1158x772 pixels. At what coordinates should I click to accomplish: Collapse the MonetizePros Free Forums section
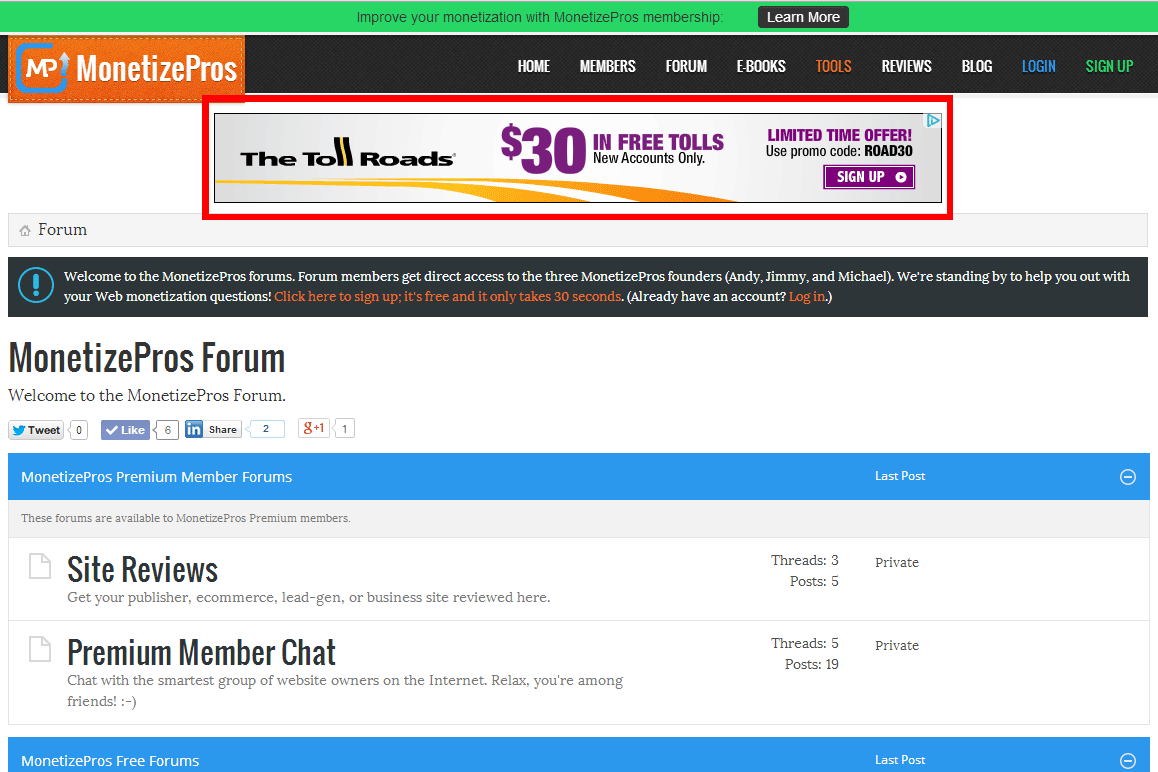click(1127, 760)
